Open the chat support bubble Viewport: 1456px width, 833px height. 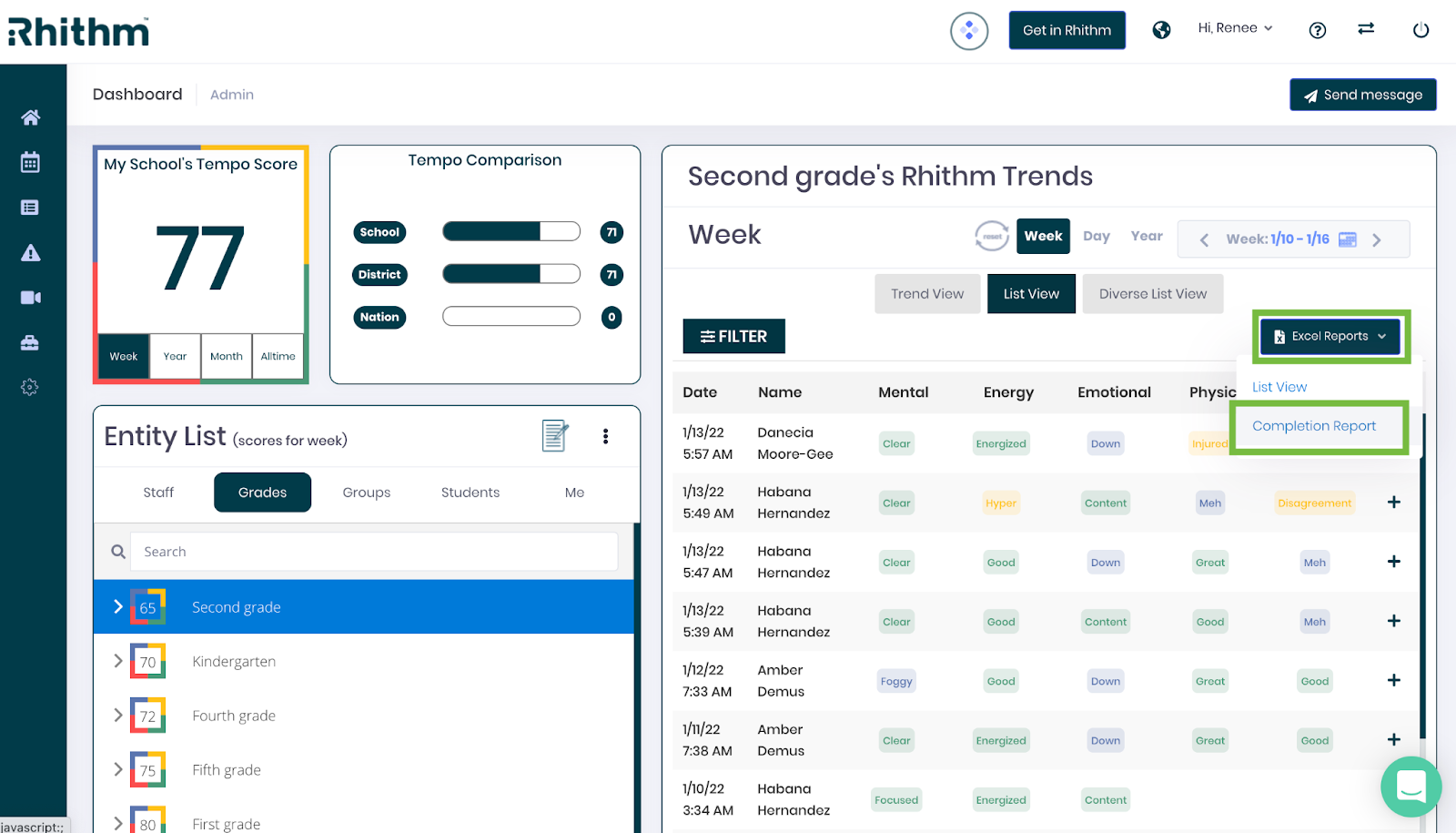tap(1410, 787)
